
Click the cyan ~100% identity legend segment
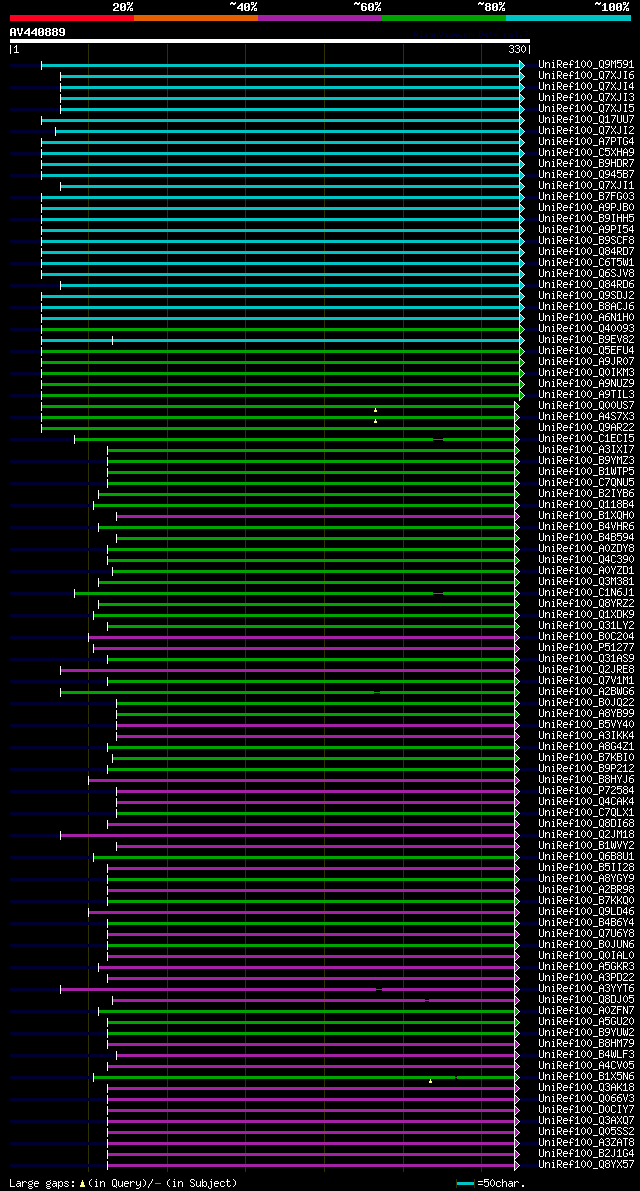(569, 17)
